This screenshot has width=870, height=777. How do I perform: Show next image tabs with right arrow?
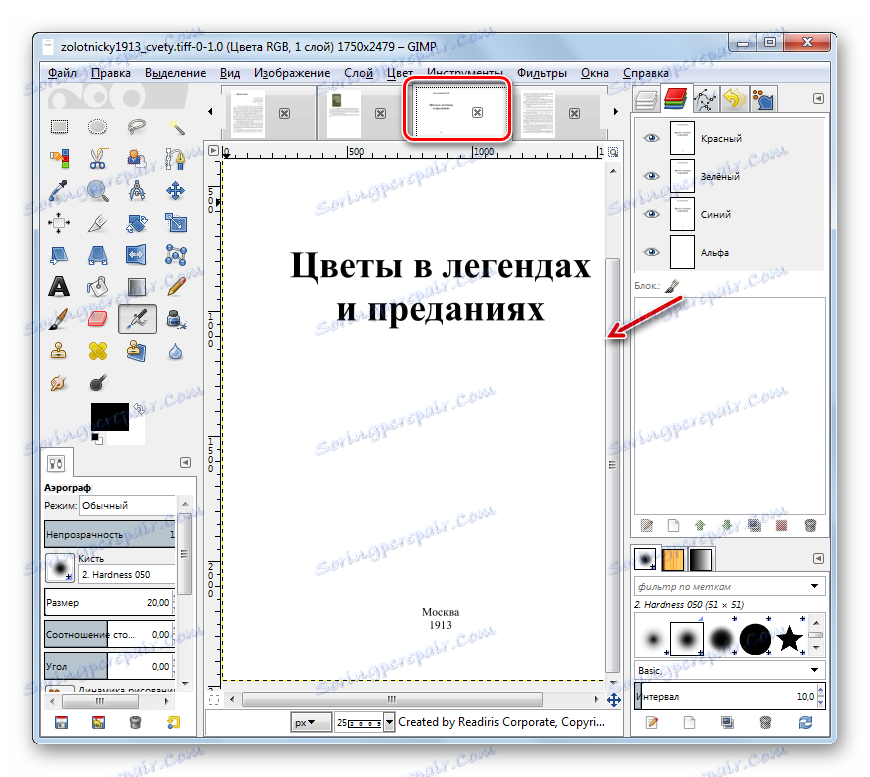pos(615,112)
